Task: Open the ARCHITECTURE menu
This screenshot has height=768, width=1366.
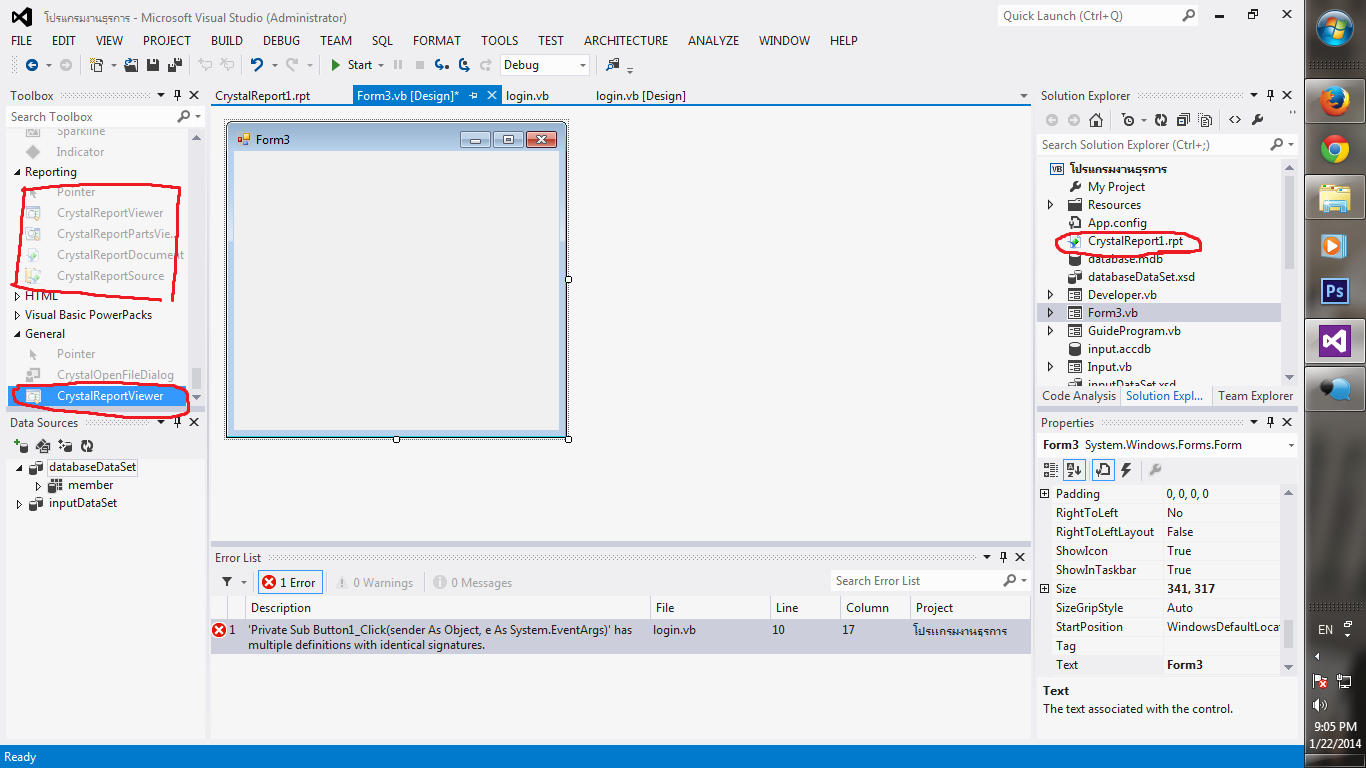Action: point(626,41)
